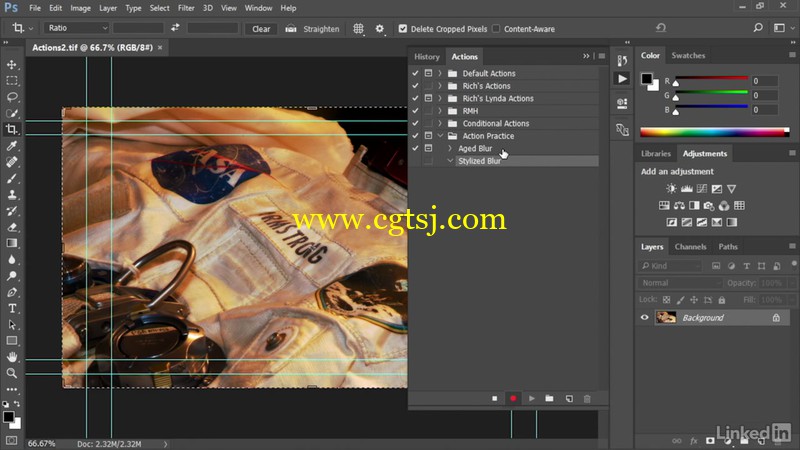Click the Begin Recording button in Actions
This screenshot has width=800, height=450.
point(513,398)
